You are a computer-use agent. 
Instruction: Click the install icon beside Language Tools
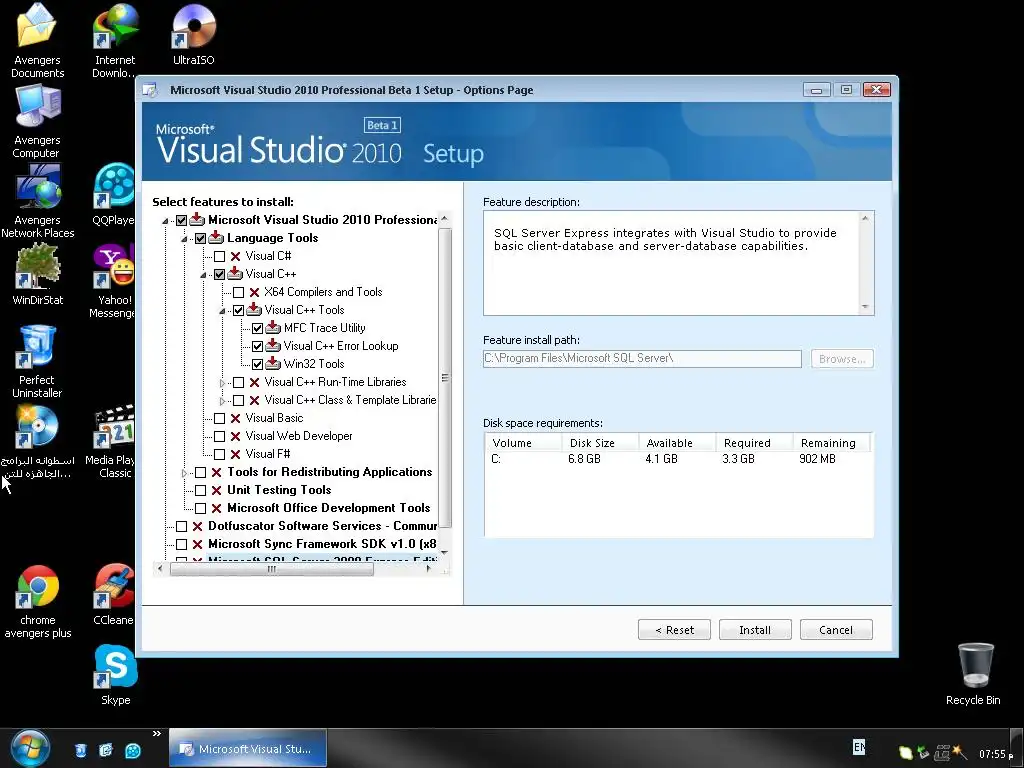tap(216, 238)
